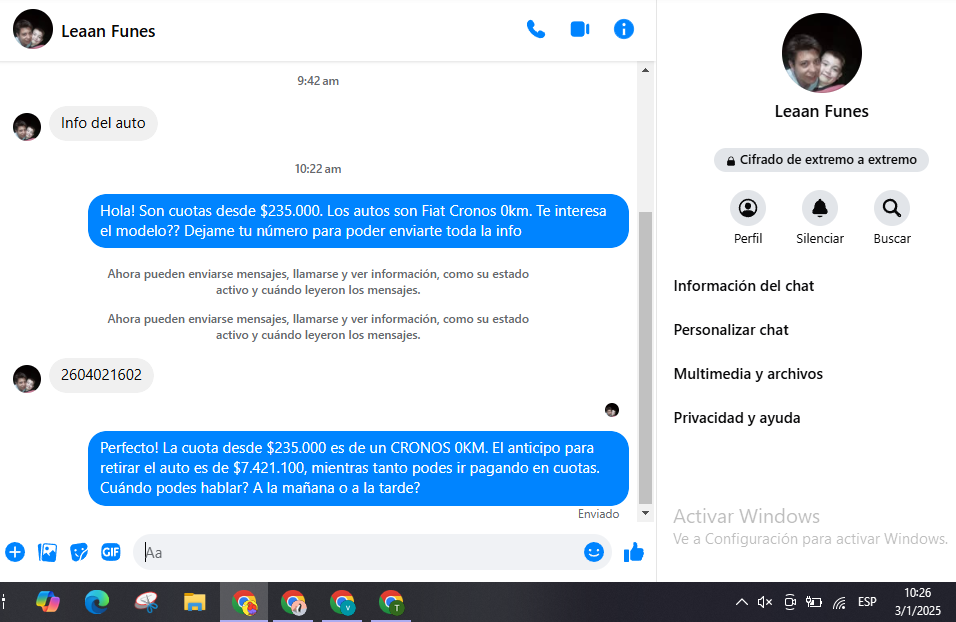This screenshot has width=956, height=622.
Task: Toggle muted volume icon in system tray
Action: (x=765, y=602)
